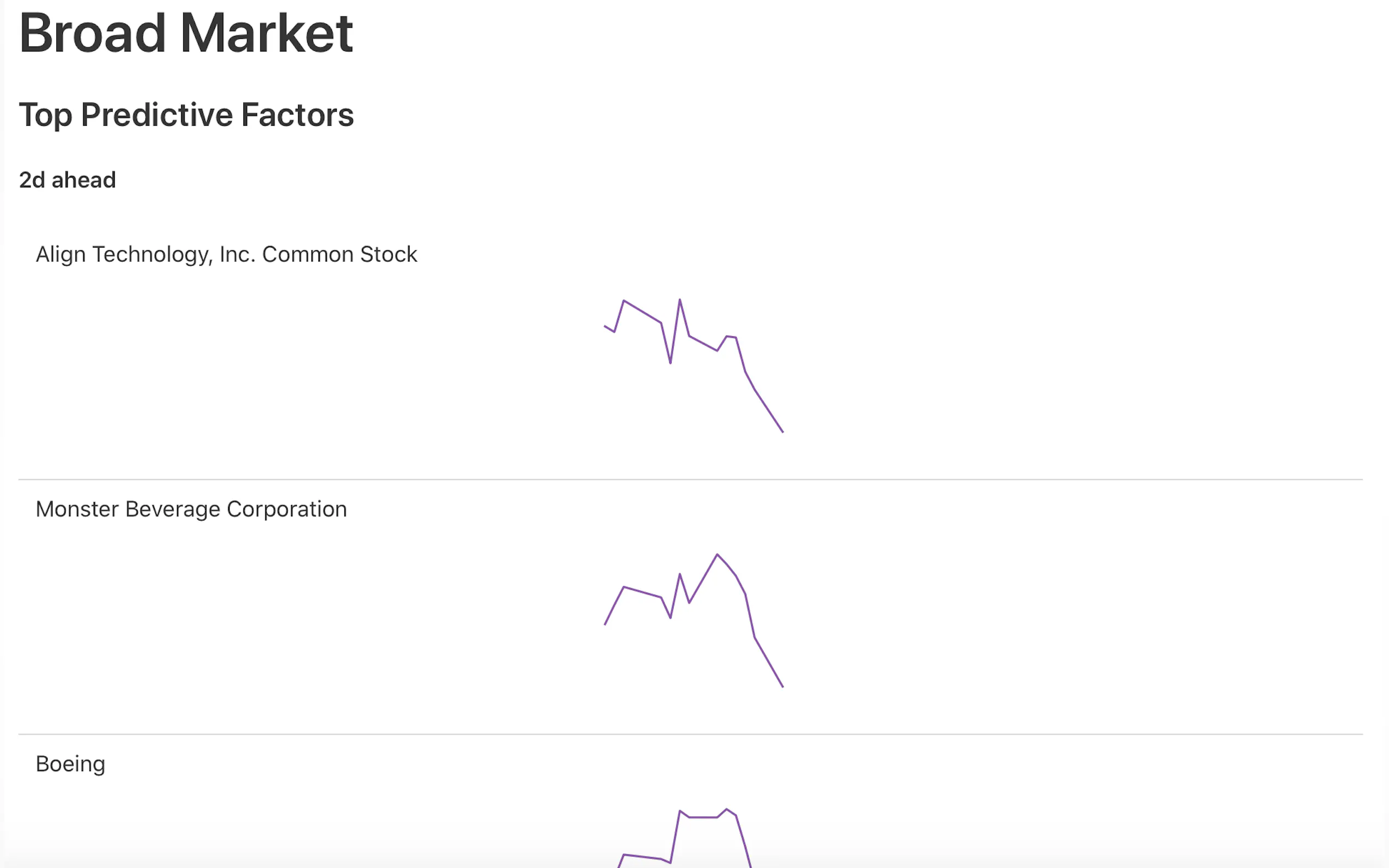The height and width of the screenshot is (868, 1389).
Task: Click the word Market in the title
Action: coord(266,33)
